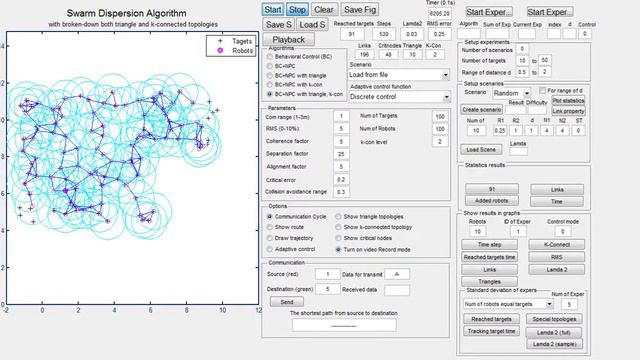Enable Show triangle topologies
The width and height of the screenshot is (640, 360).
tap(338, 217)
